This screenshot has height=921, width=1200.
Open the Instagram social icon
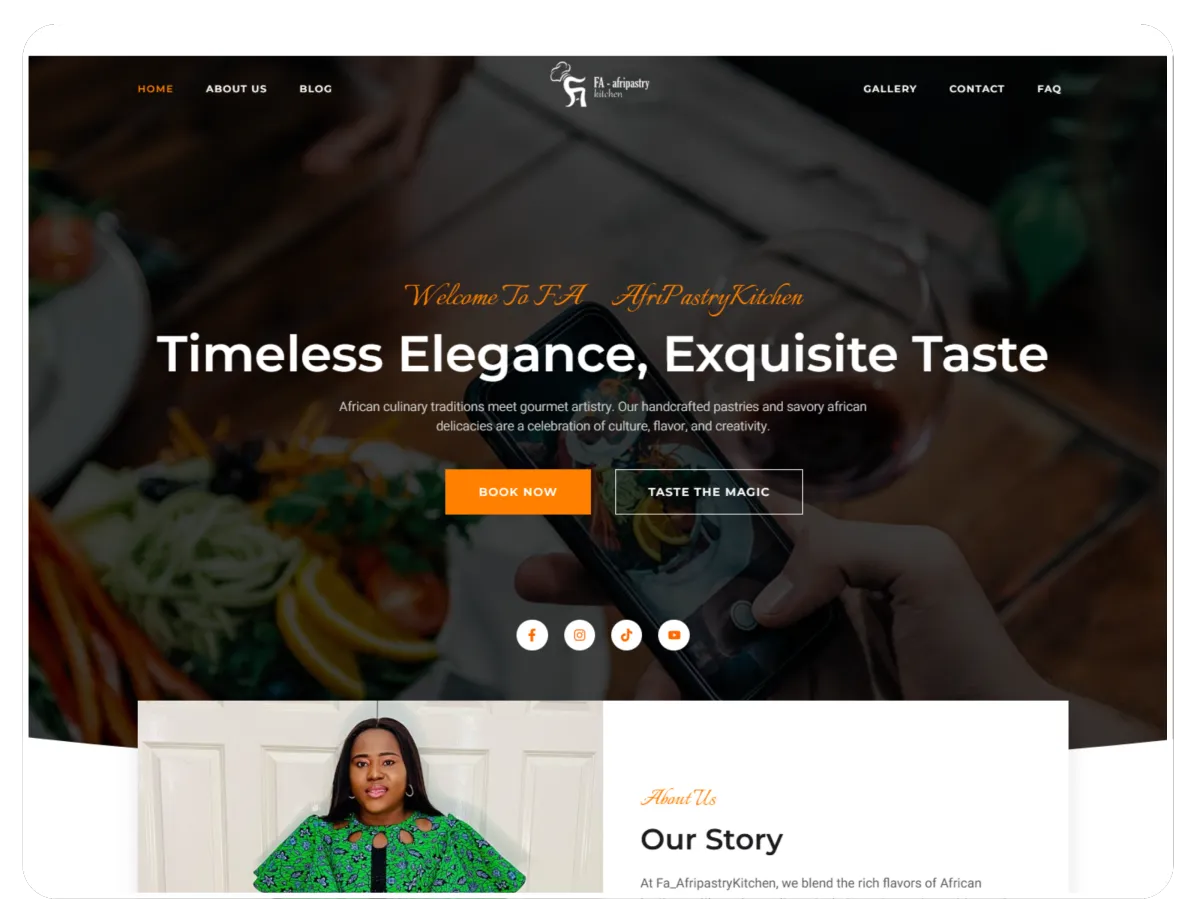tap(579, 635)
